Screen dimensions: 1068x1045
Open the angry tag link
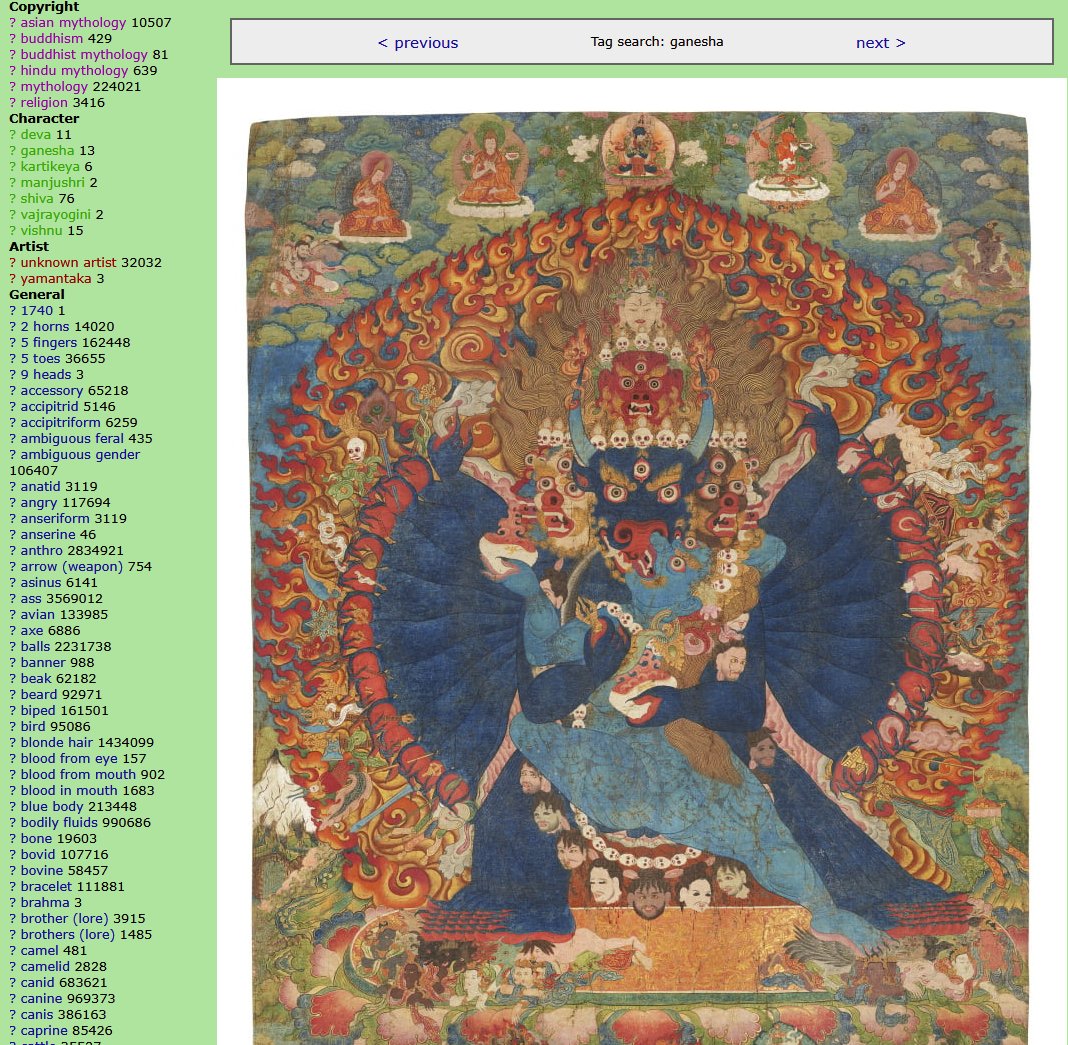[39, 503]
